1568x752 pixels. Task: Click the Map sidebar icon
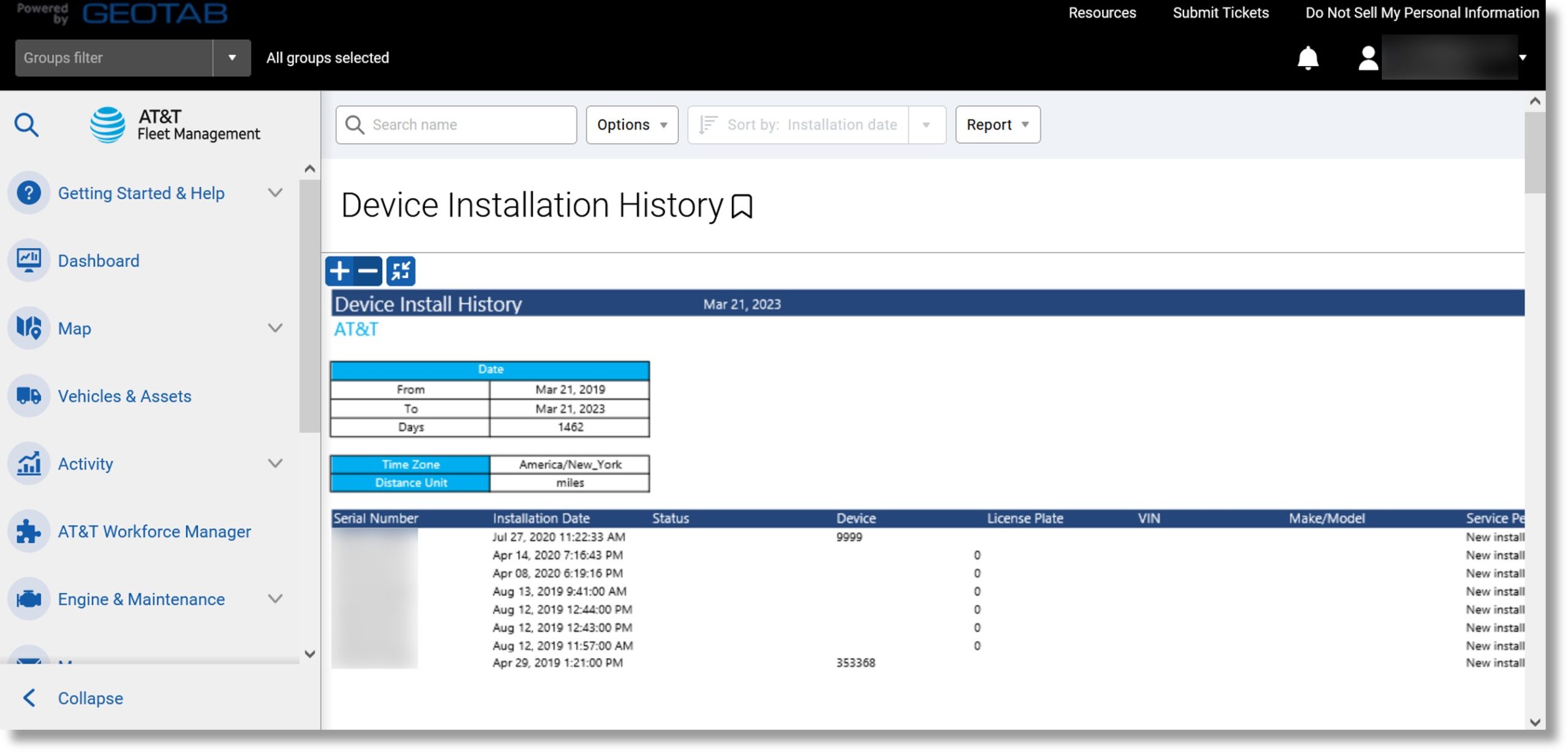29,328
